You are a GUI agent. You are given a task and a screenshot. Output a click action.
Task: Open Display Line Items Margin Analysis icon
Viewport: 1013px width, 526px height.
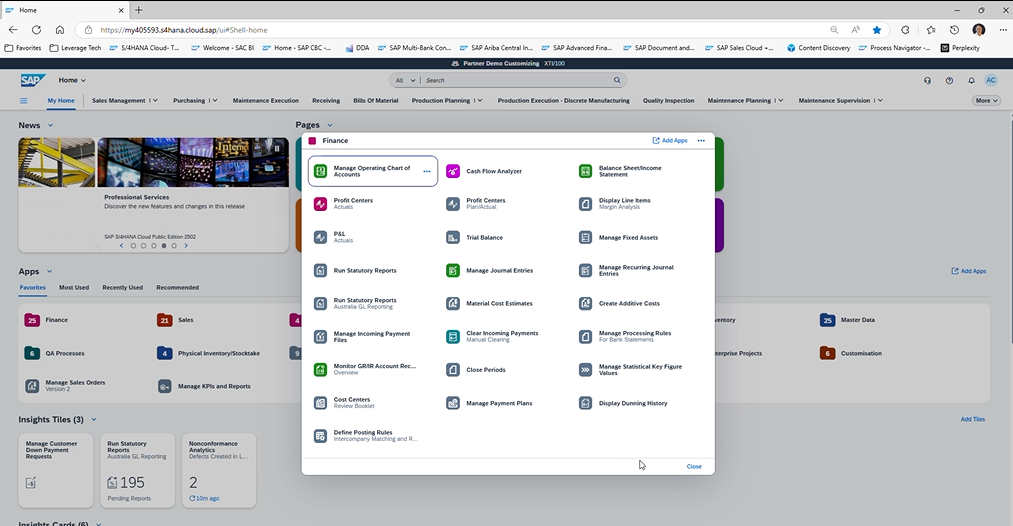click(585, 204)
